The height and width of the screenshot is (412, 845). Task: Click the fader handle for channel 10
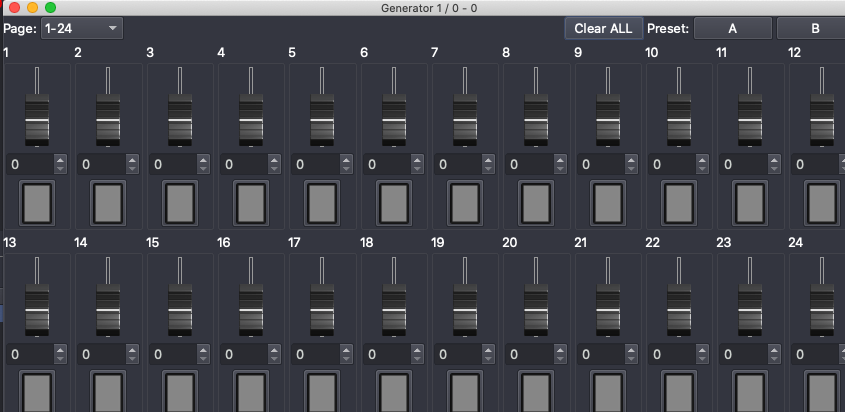tap(679, 120)
